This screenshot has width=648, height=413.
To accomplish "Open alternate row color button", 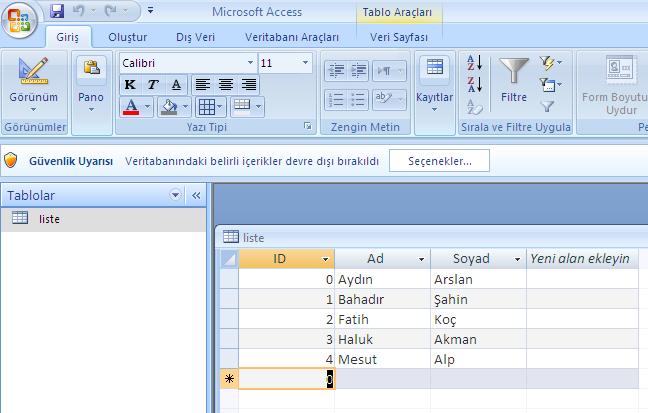I will (247, 107).
